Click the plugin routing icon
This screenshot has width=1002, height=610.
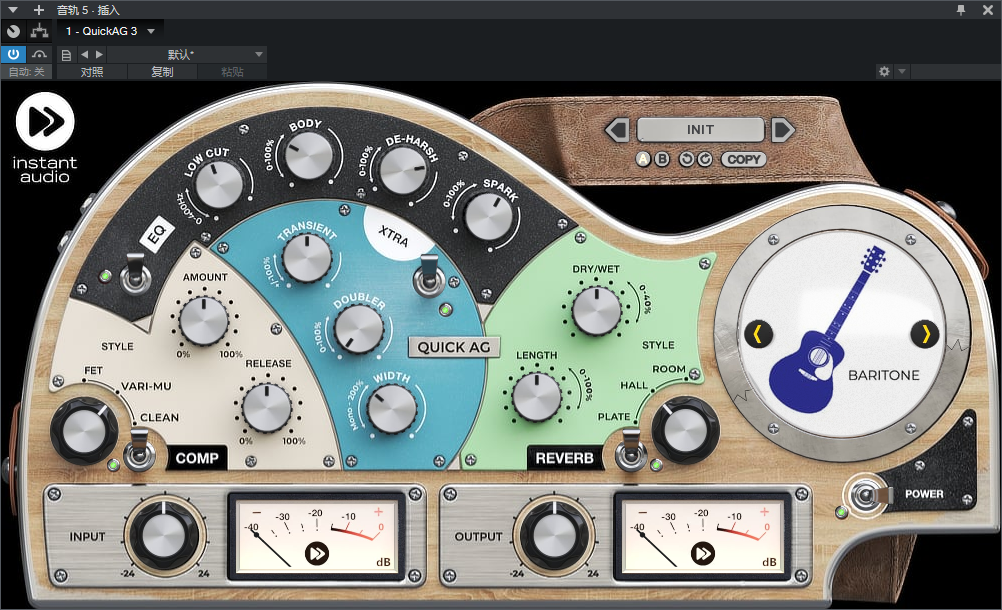click(40, 31)
